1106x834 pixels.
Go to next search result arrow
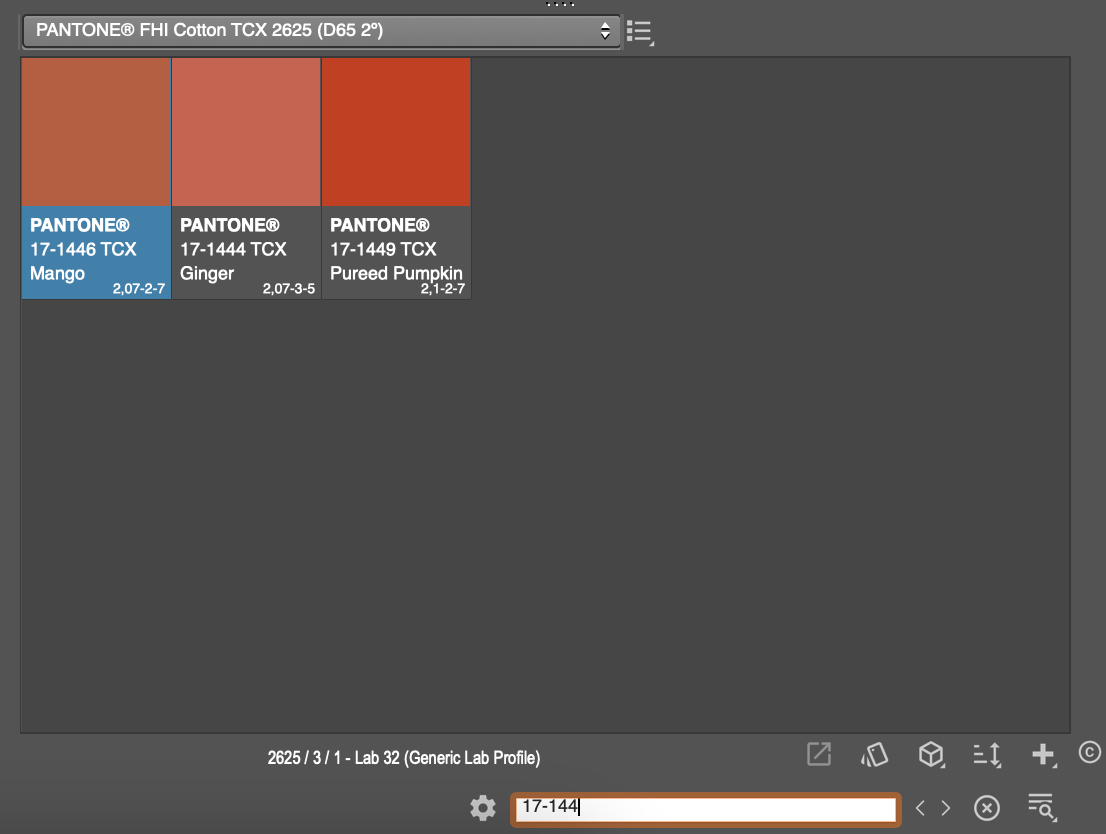pos(946,808)
